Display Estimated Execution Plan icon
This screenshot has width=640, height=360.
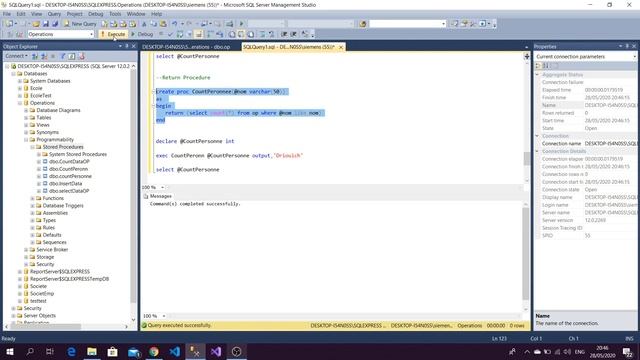(x=180, y=34)
